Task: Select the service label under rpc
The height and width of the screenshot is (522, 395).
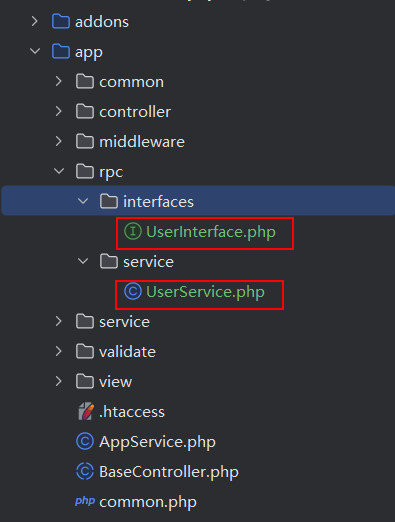Action: click(x=148, y=262)
